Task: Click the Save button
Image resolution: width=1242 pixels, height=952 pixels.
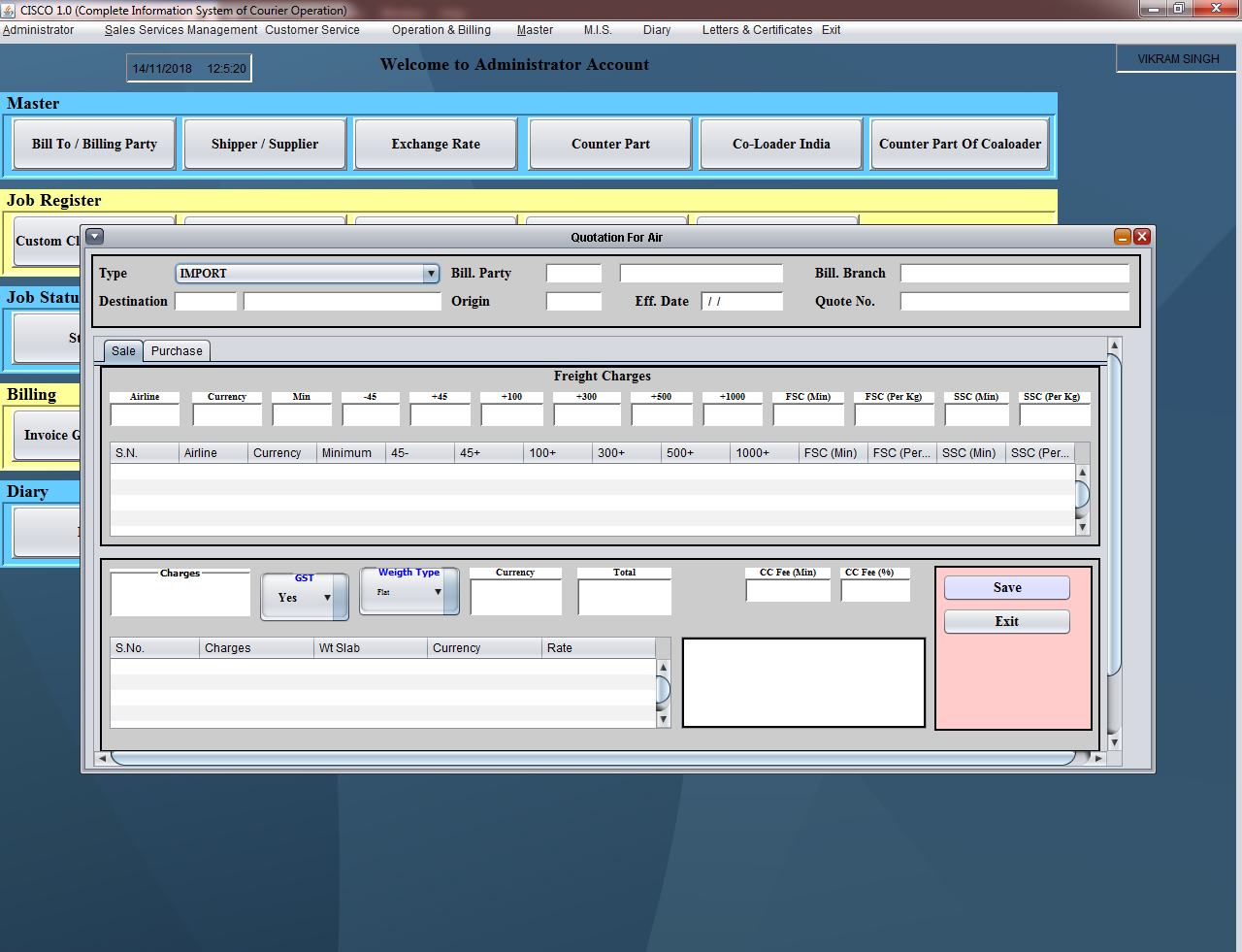Action: pyautogui.click(x=1007, y=588)
